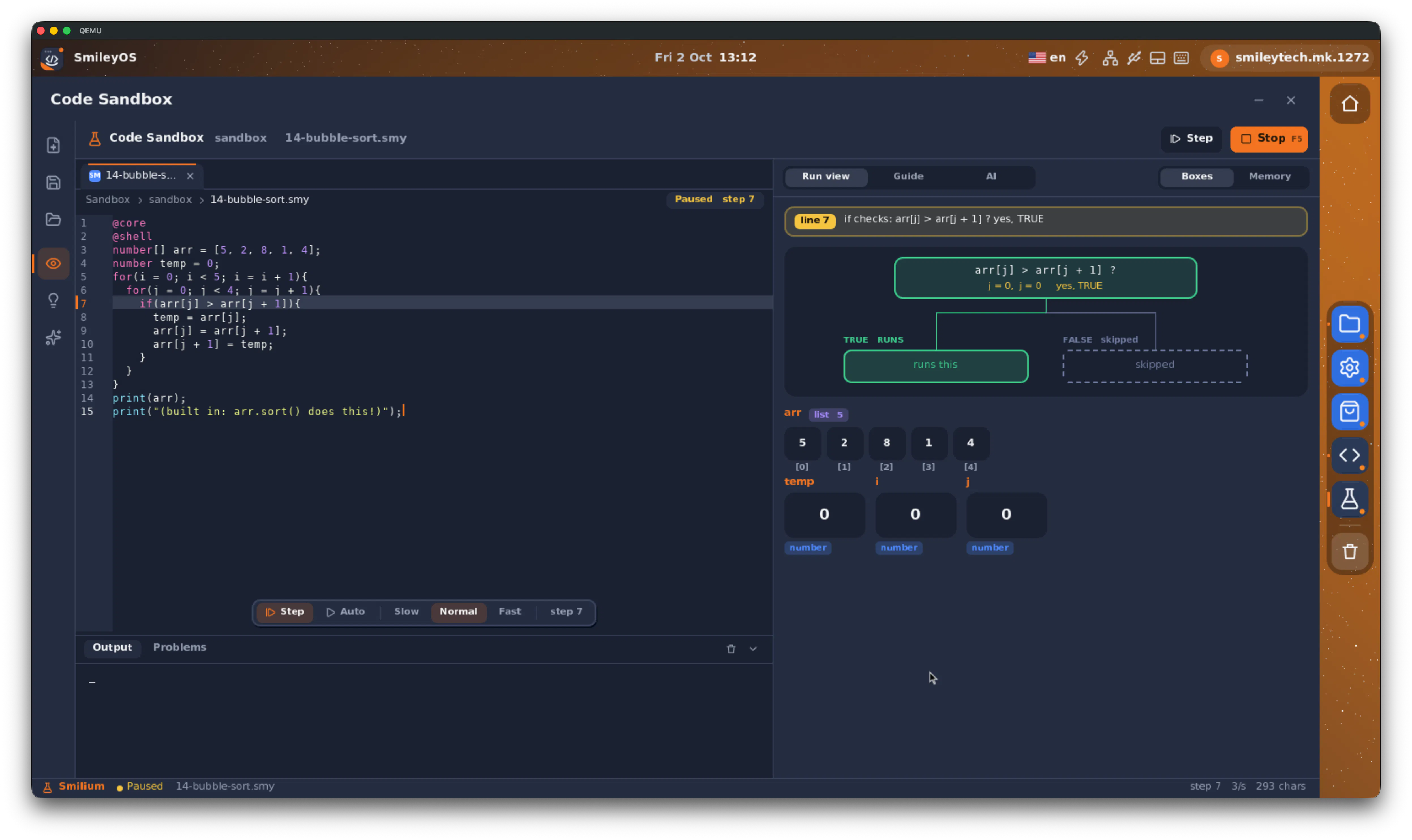
Task: Open the Home icon in the dock
Action: 1350,104
